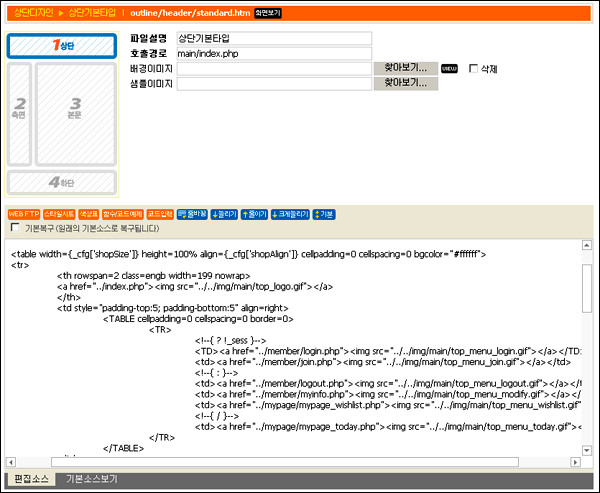Click 화면보기 preview badge in header
The image size is (600, 493).
point(268,13)
